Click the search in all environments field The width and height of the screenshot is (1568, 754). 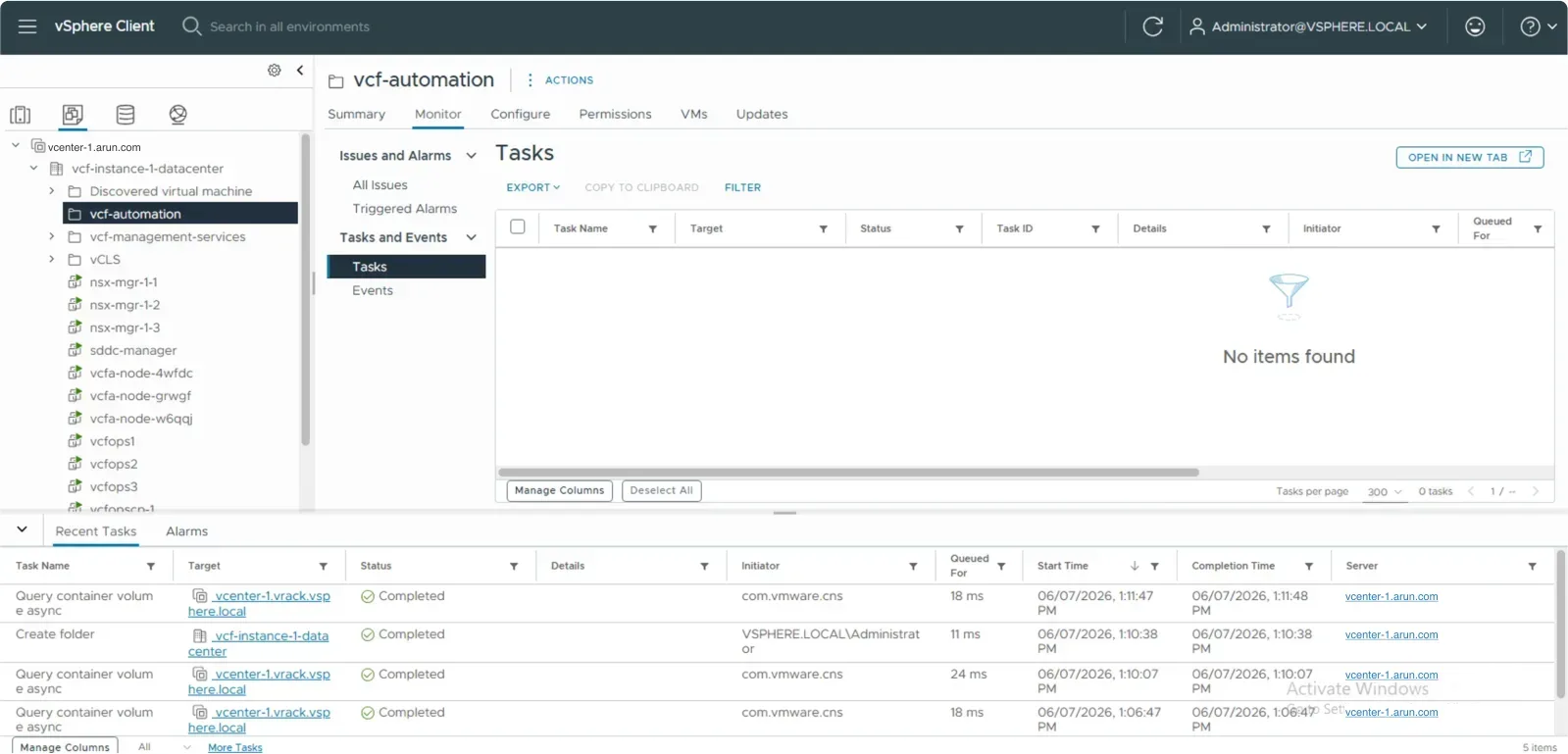click(289, 26)
